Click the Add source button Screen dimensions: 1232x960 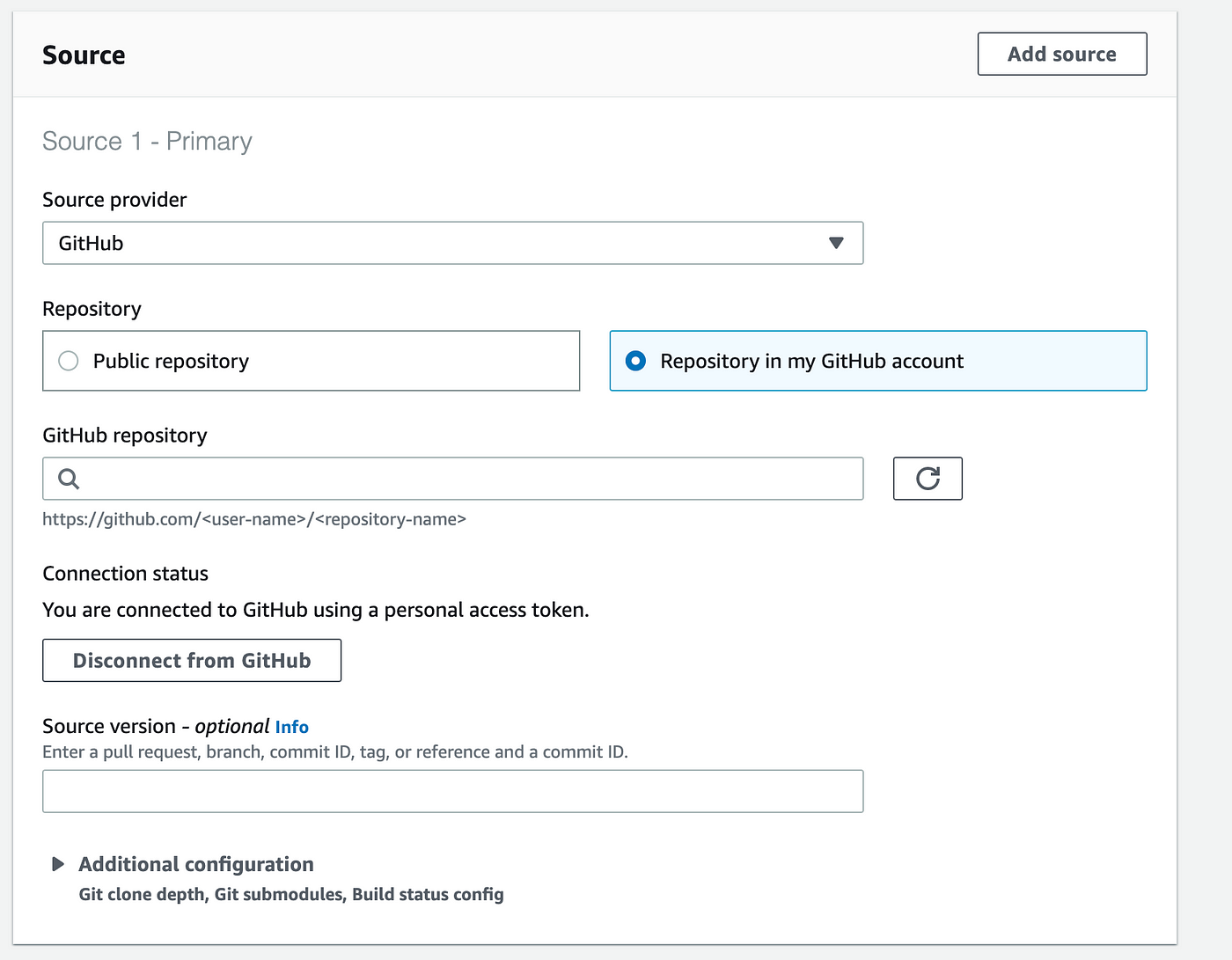[1062, 54]
